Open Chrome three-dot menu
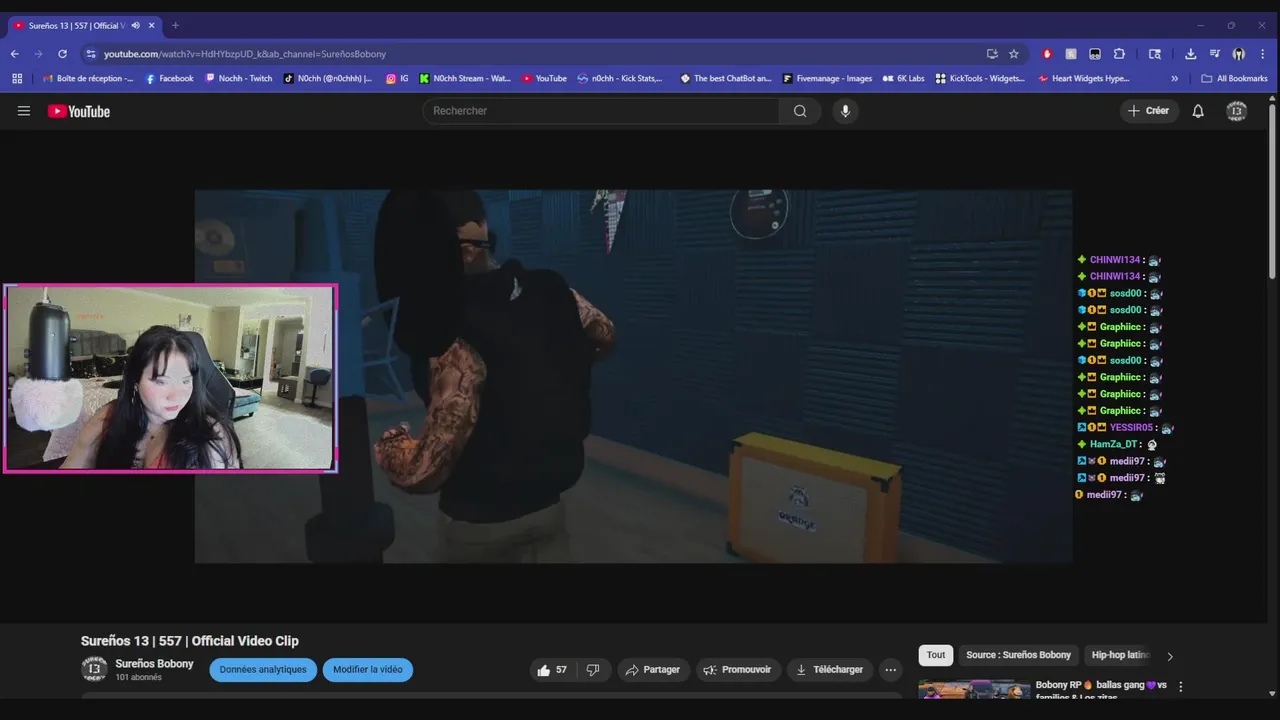 (x=1263, y=54)
